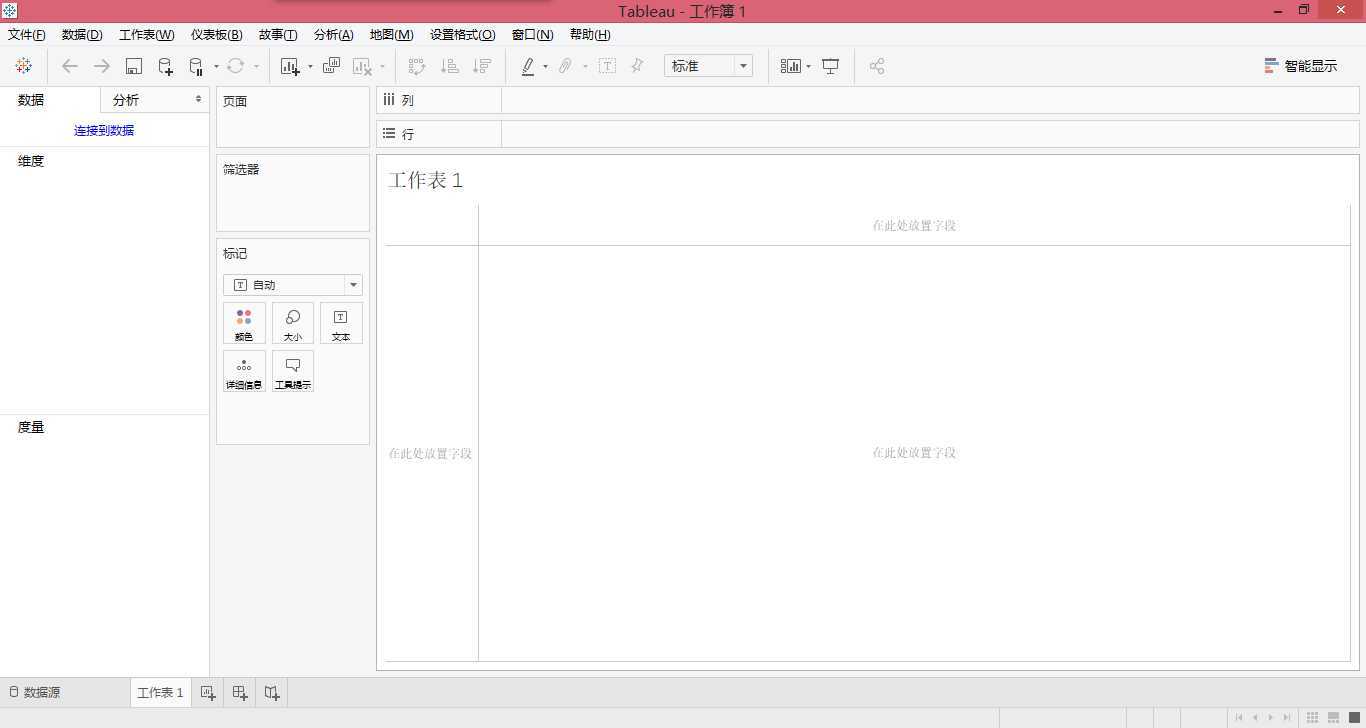The width and height of the screenshot is (1366, 728).
Task: Add a new data source from toolbar
Action: [x=166, y=66]
